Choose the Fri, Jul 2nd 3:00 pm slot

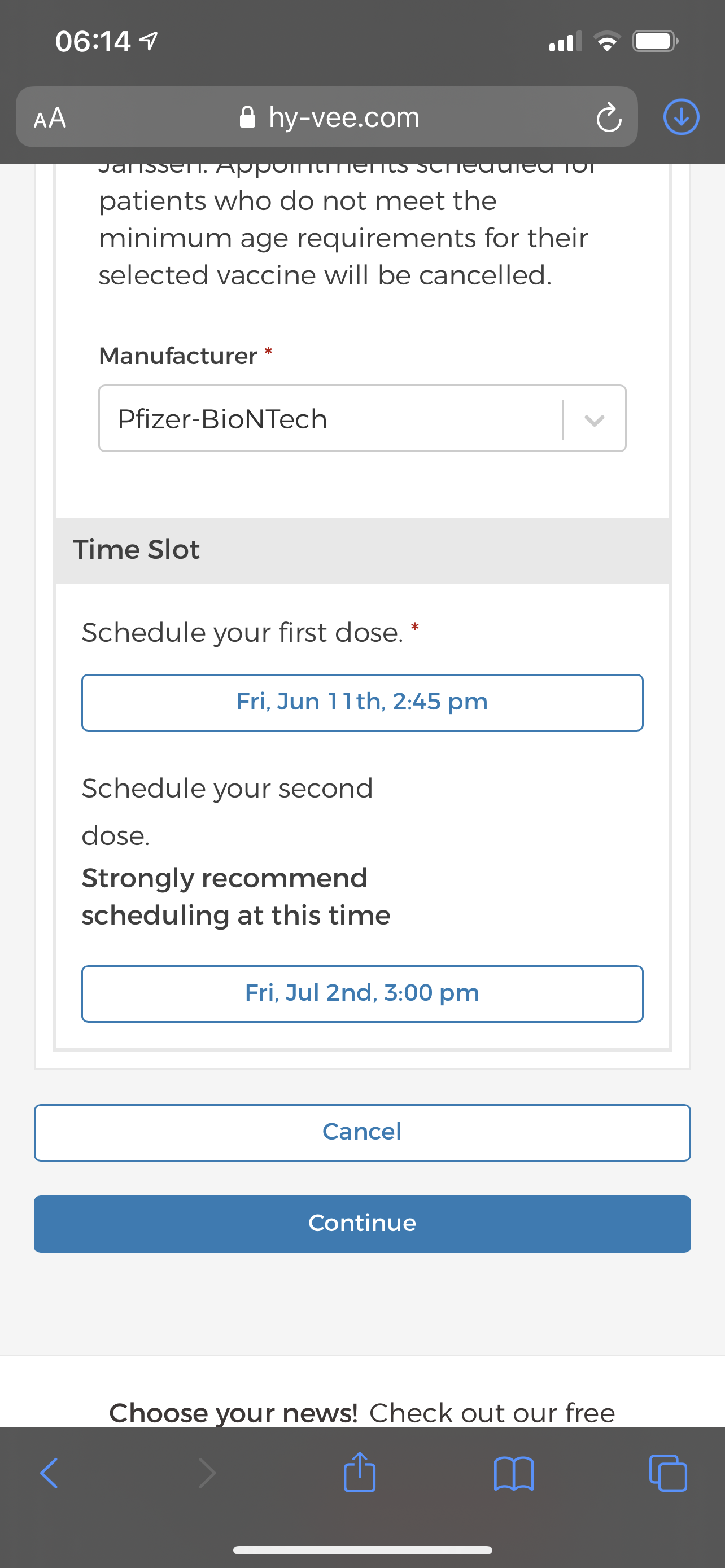[x=362, y=993]
